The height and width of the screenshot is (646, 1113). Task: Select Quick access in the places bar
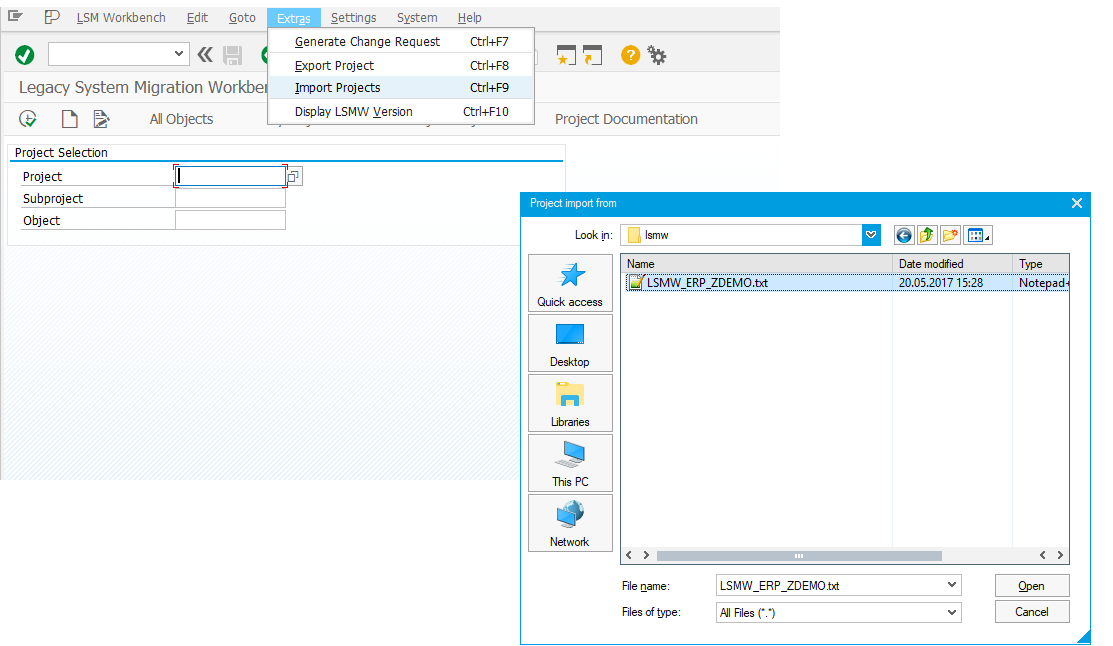570,283
